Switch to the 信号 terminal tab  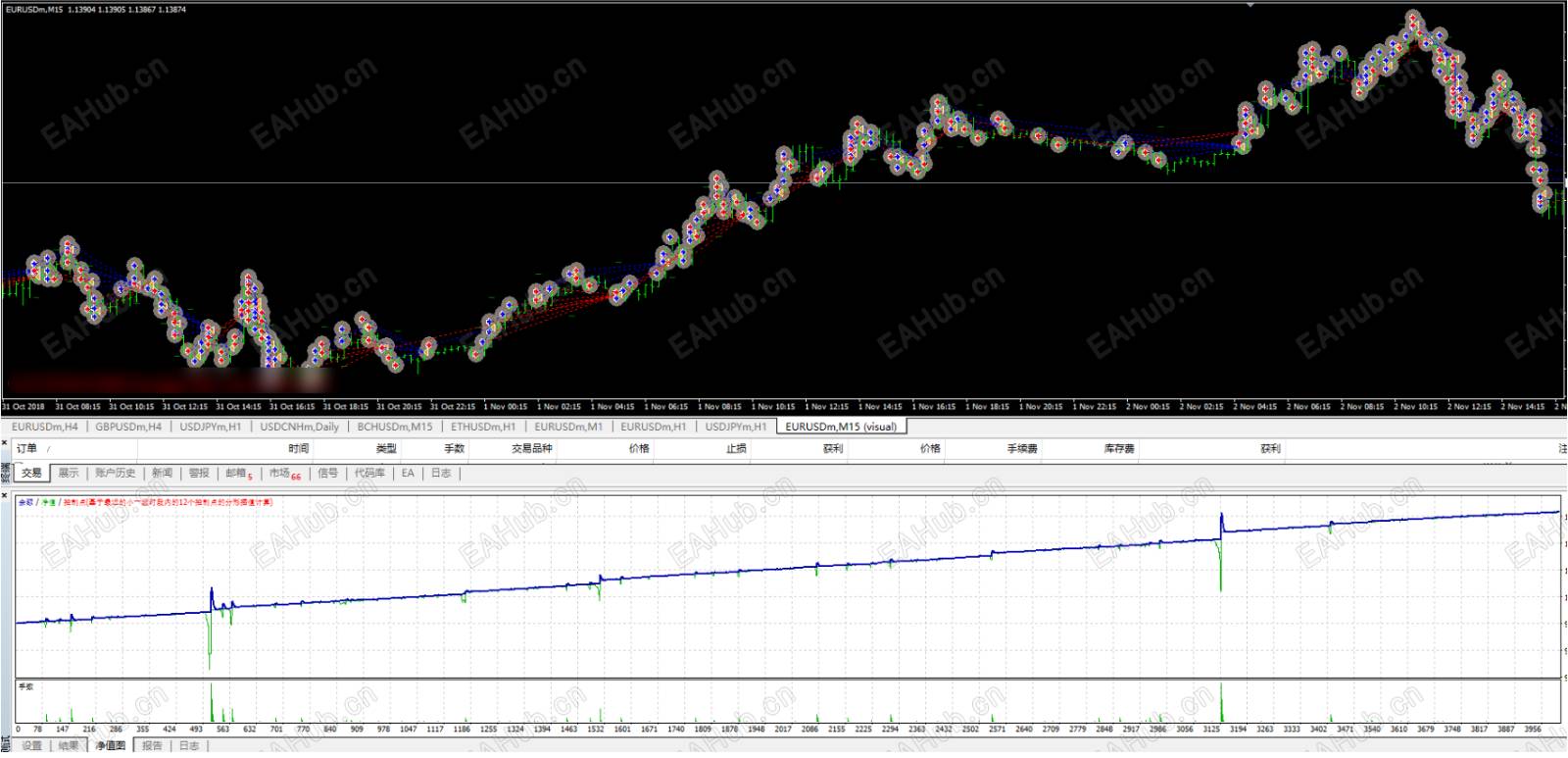pyautogui.click(x=327, y=473)
